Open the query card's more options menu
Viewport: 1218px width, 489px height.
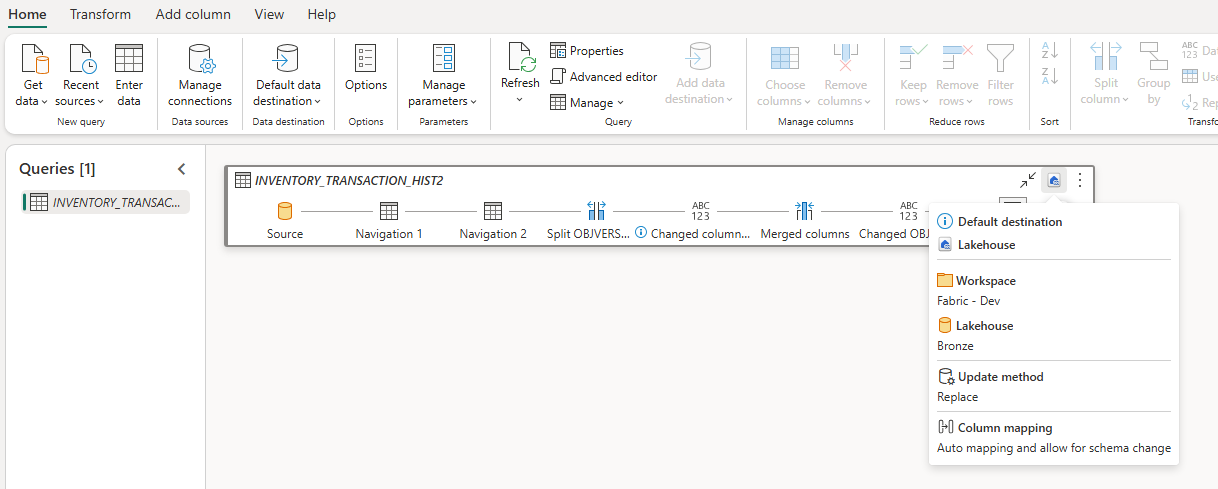pos(1080,180)
